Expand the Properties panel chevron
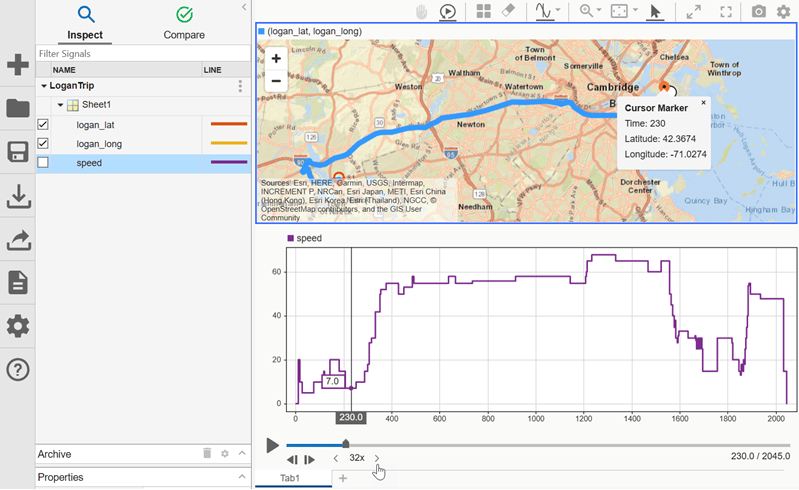 coord(242,477)
